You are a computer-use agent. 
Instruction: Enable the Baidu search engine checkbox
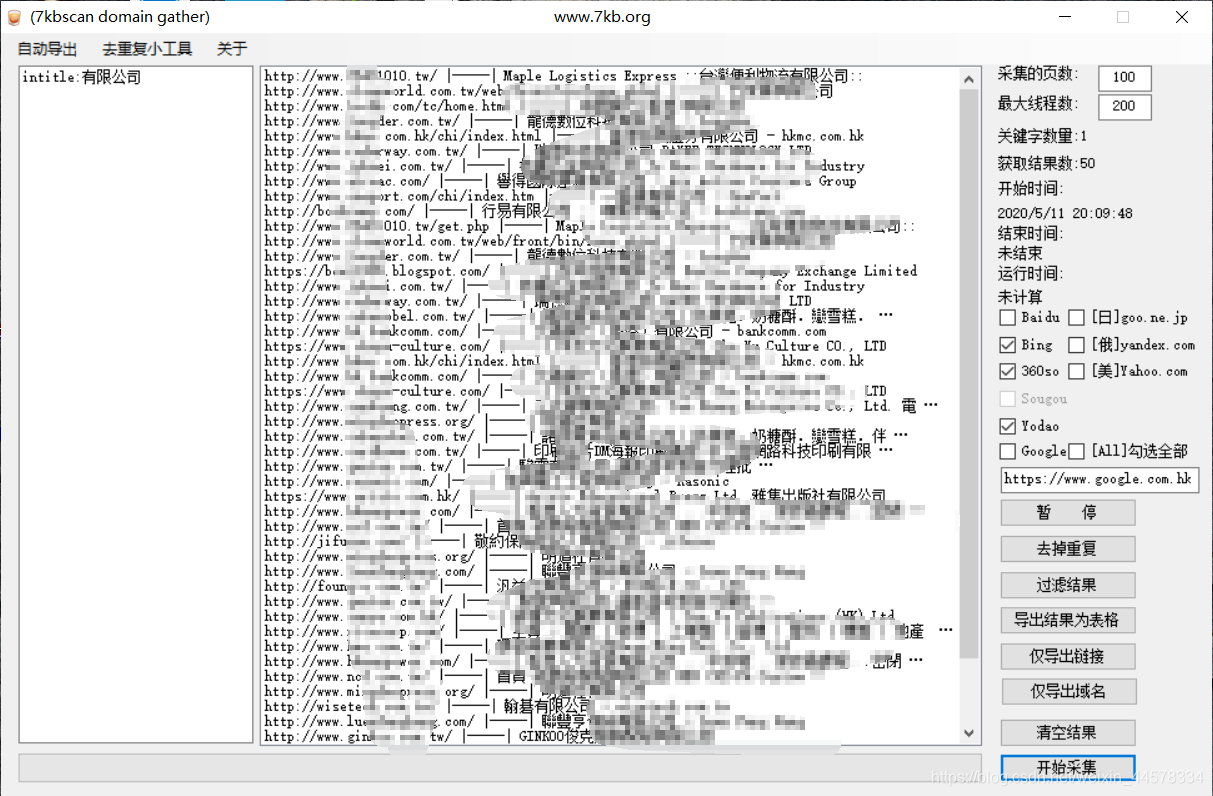1008,318
